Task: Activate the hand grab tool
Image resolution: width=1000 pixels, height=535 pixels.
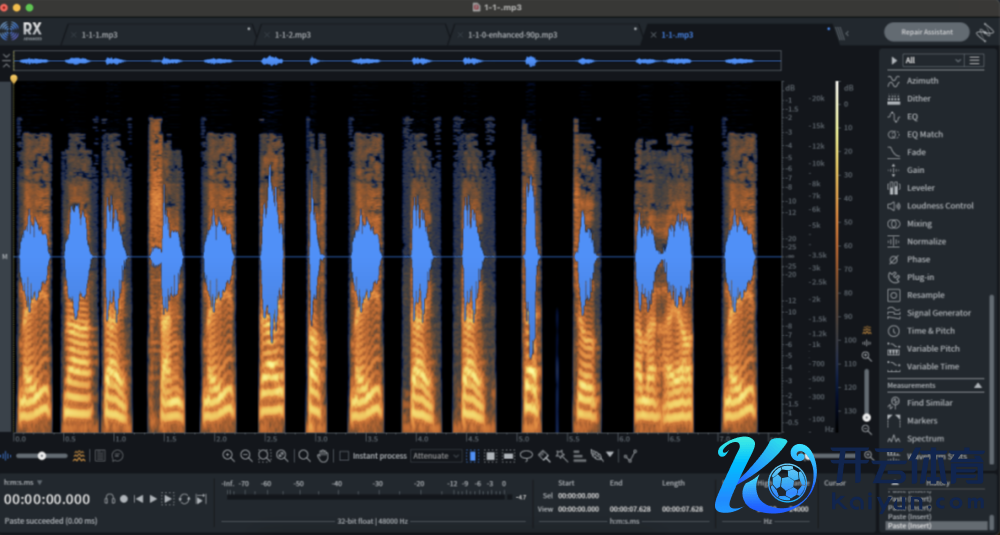Action: (323, 456)
